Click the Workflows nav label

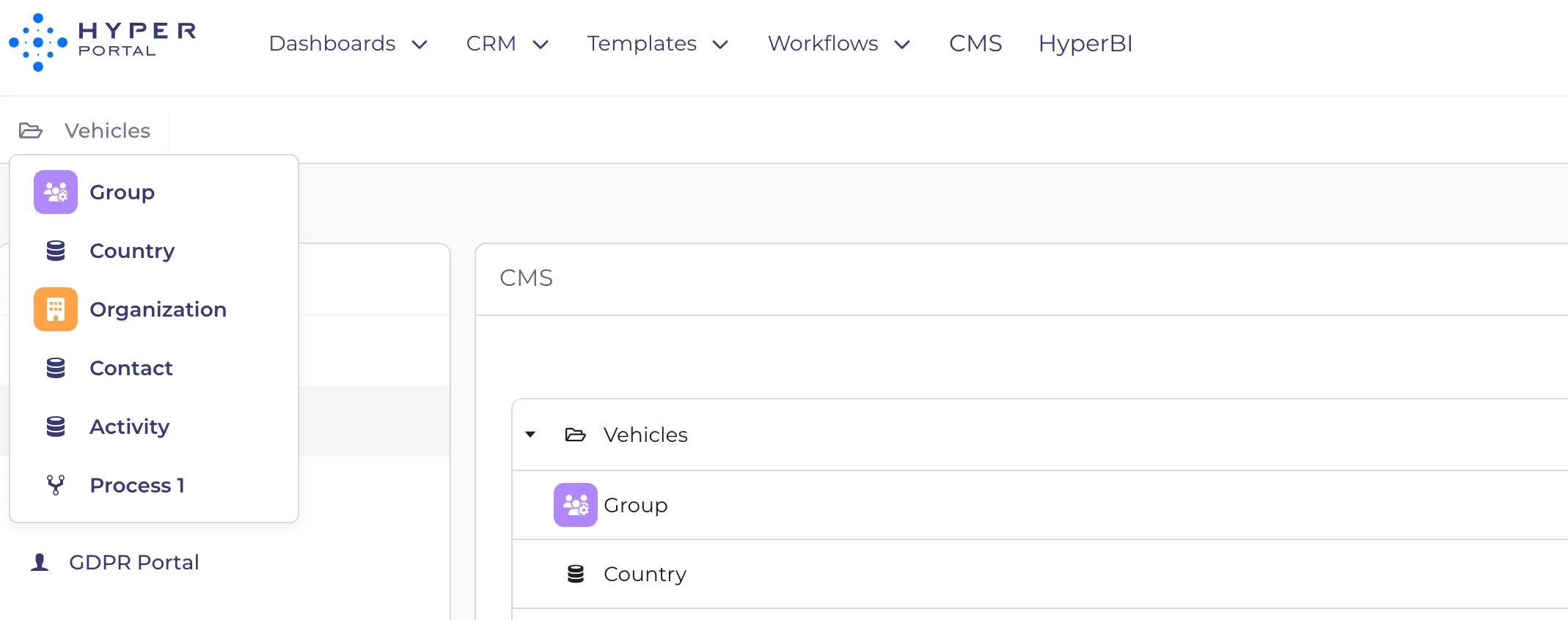[x=823, y=43]
